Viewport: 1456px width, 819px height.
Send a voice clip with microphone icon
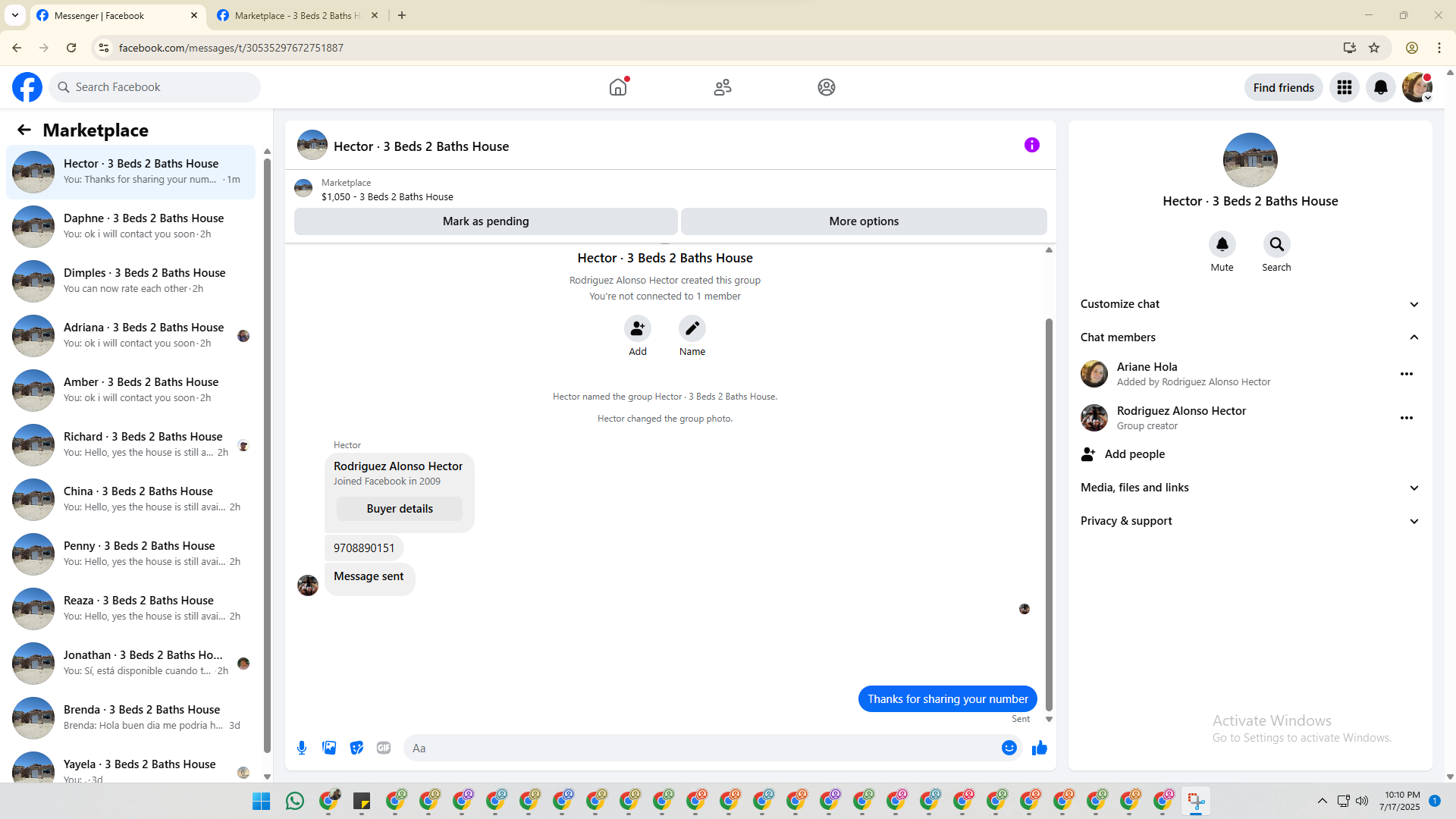[302, 748]
